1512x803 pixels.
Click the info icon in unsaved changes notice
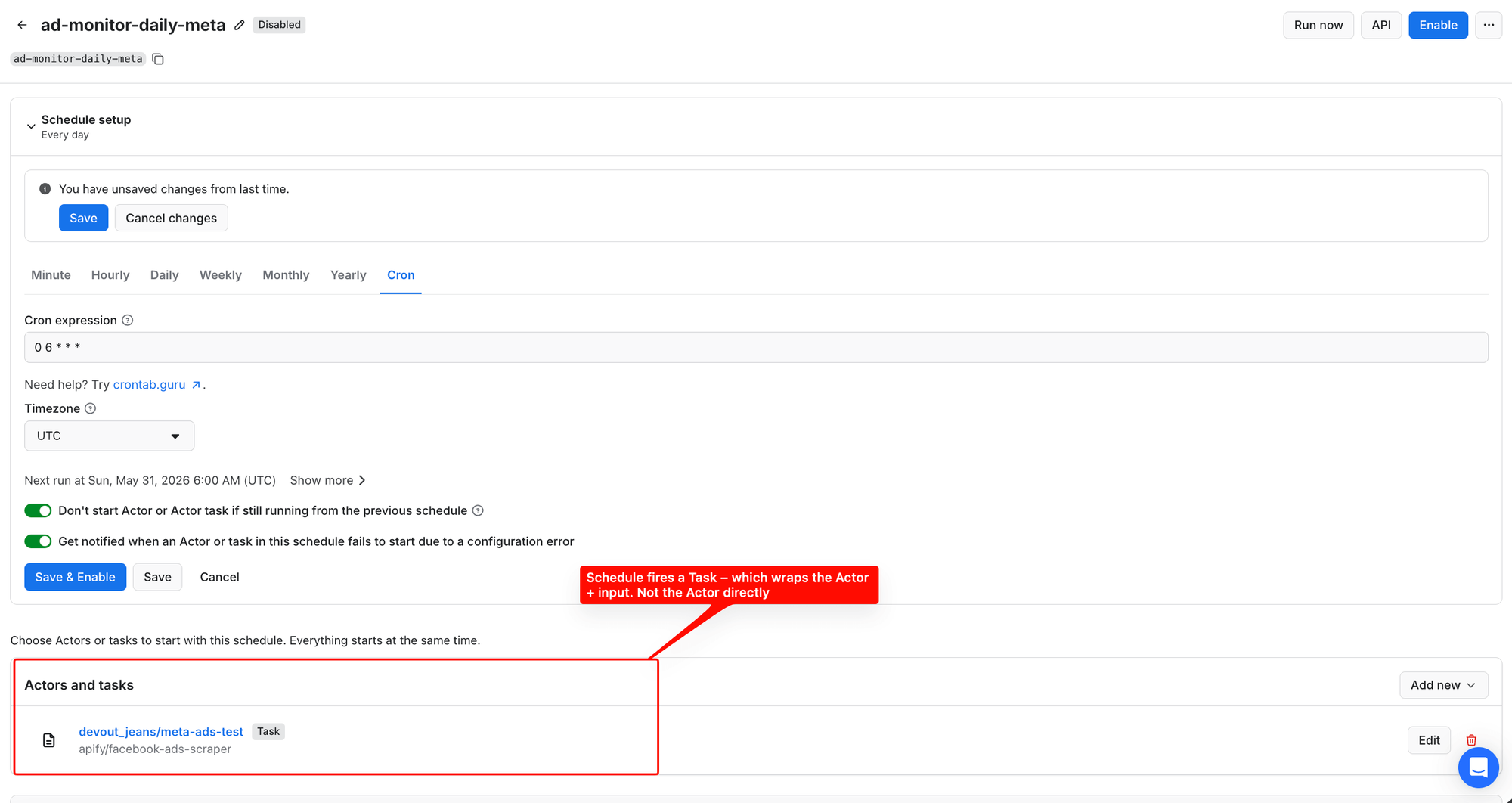45,189
